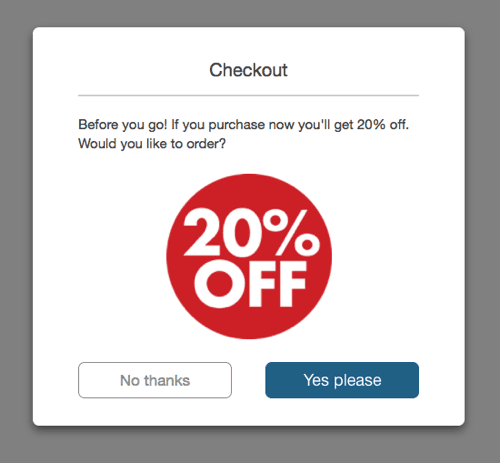Dismiss the checkout offer via No thanks
This screenshot has width=500, height=463.
tap(155, 380)
